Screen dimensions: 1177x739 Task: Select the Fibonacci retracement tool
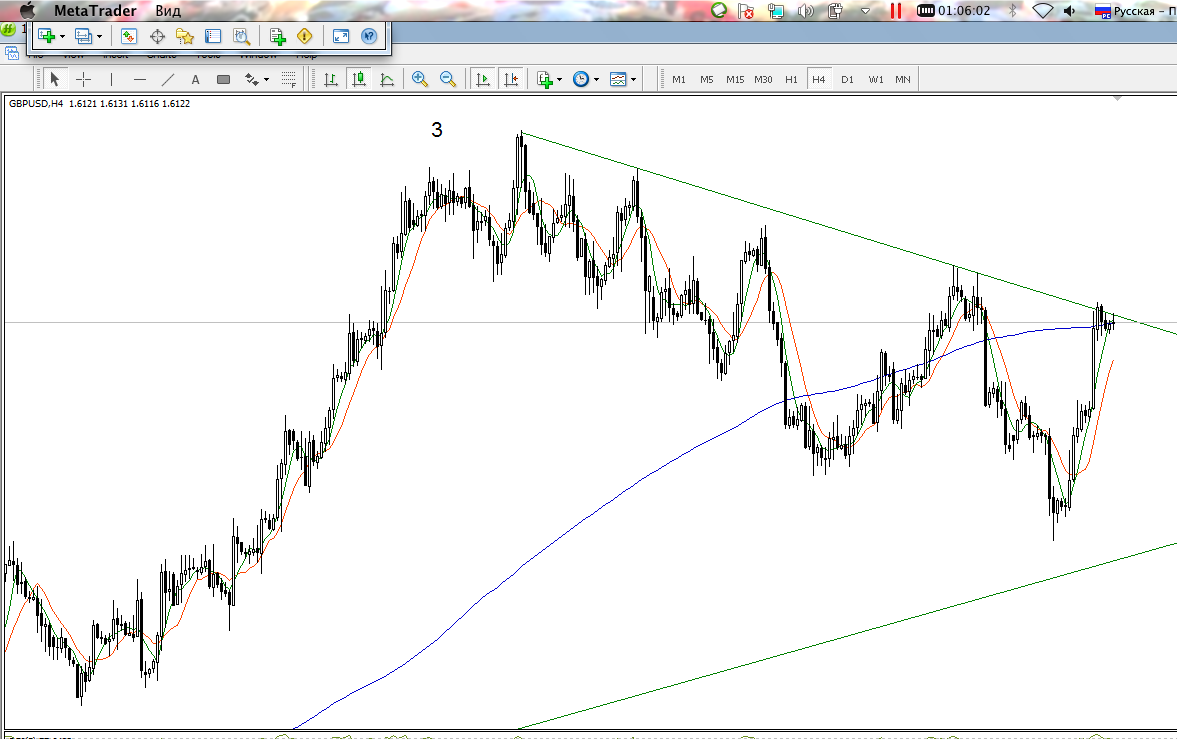coord(288,79)
